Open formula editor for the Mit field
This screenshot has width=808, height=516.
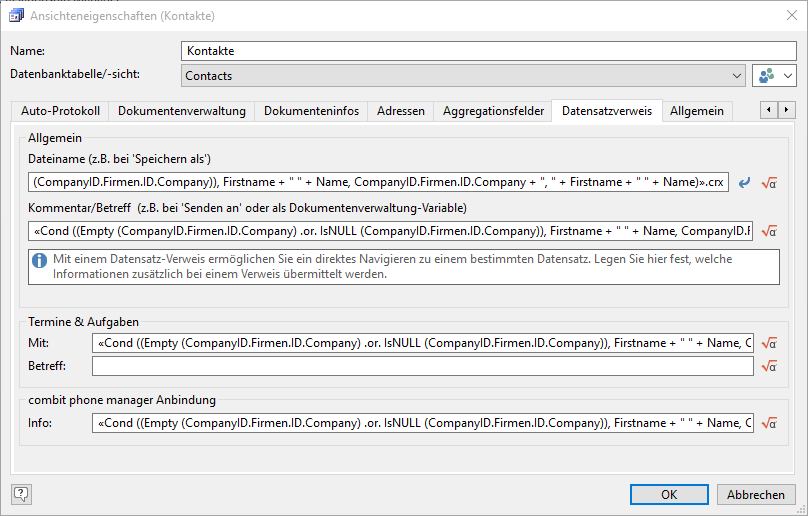point(769,343)
